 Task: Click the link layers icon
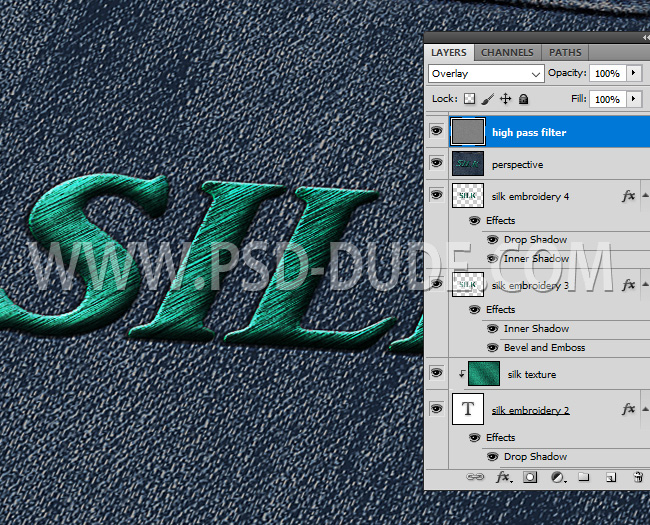click(476, 478)
